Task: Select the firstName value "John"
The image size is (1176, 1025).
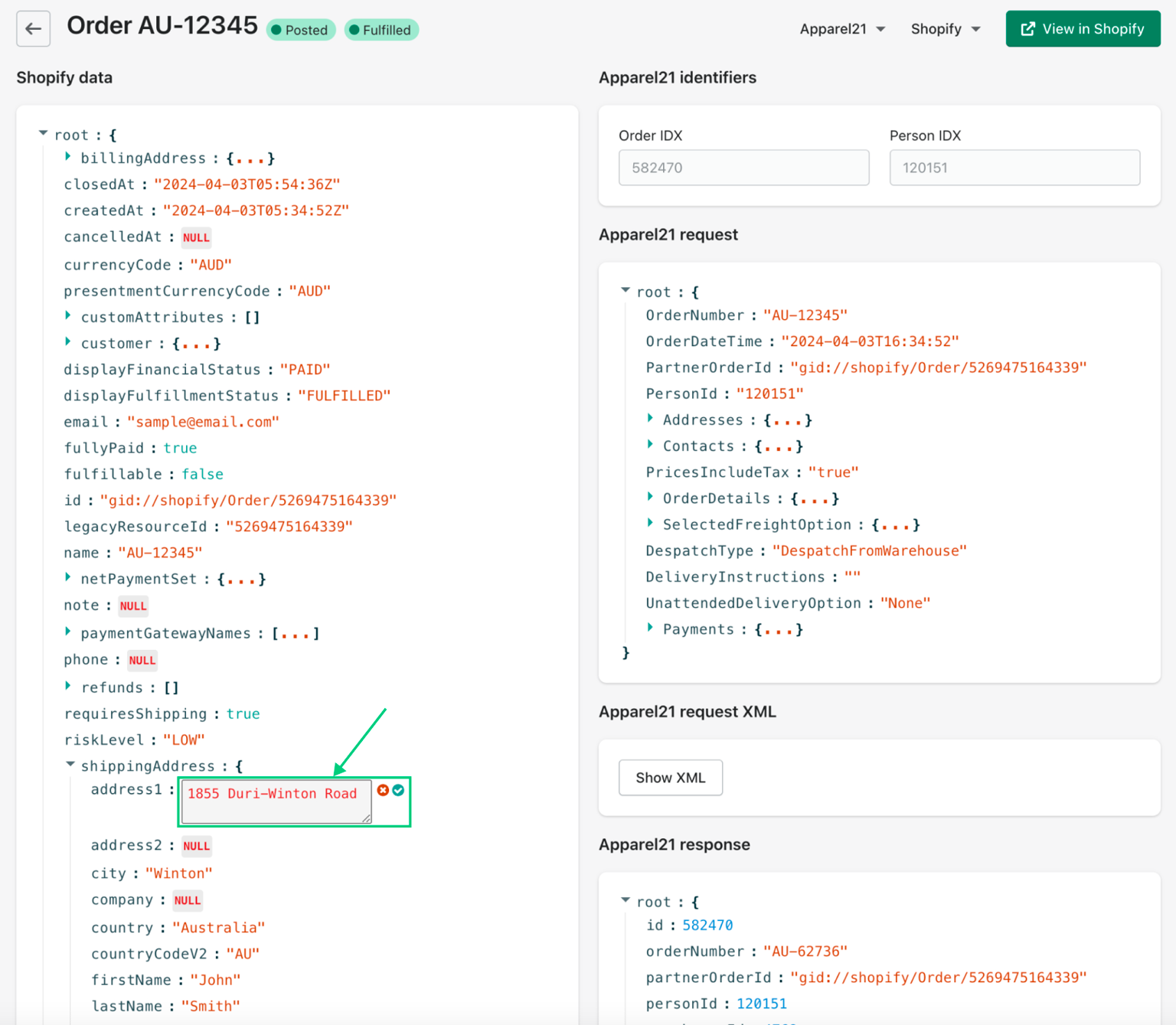Action: click(x=215, y=980)
